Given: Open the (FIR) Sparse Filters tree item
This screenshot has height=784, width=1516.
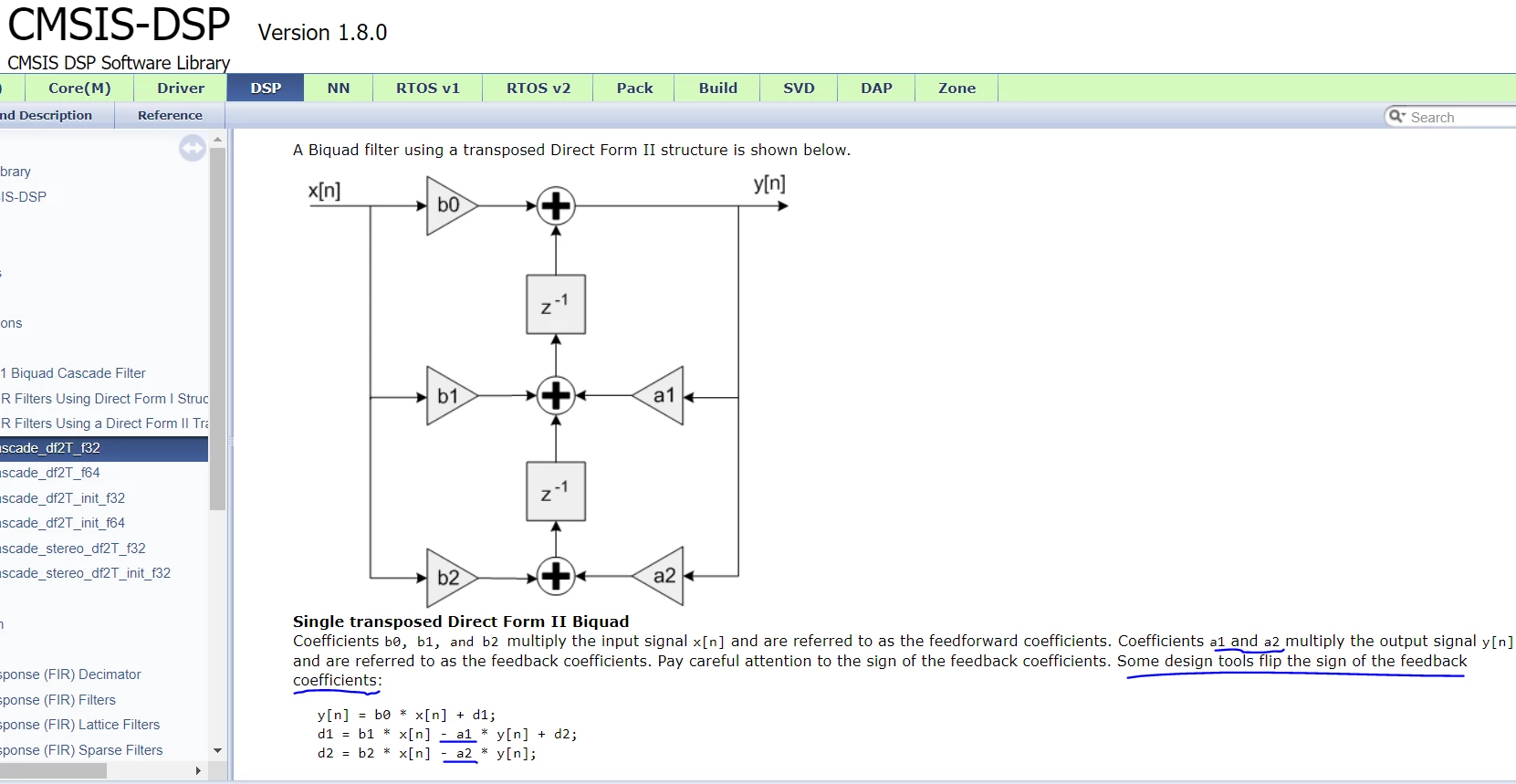Looking at the screenshot, I should pyautogui.click(x=82, y=750).
